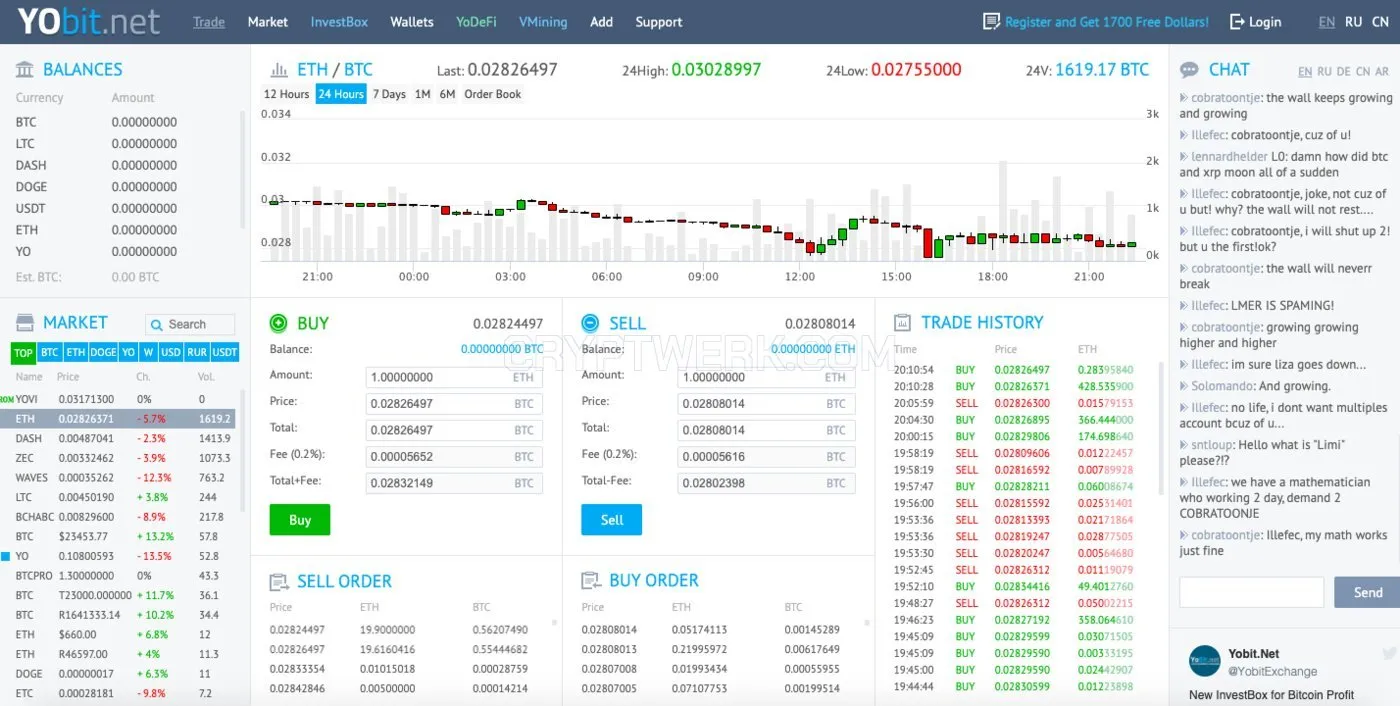1400x706 pixels.
Task: Click the Buy Order list icon
Action: [x=590, y=580]
